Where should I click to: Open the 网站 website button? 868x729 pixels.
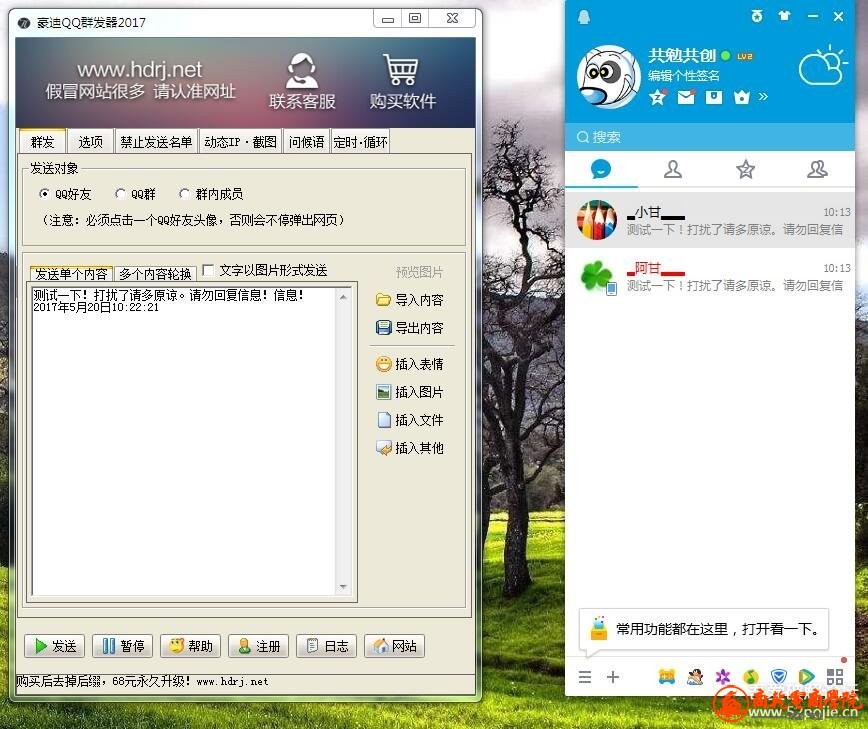(395, 646)
